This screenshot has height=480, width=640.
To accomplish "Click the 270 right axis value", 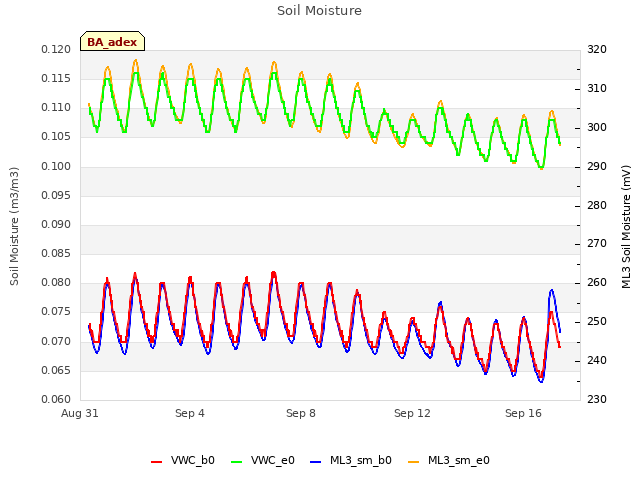I will (597, 244).
